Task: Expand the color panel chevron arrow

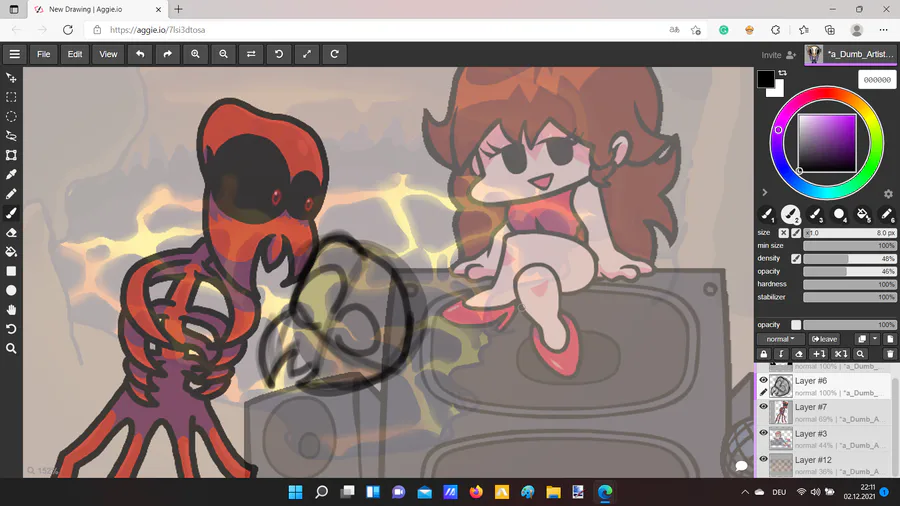Action: tap(765, 192)
